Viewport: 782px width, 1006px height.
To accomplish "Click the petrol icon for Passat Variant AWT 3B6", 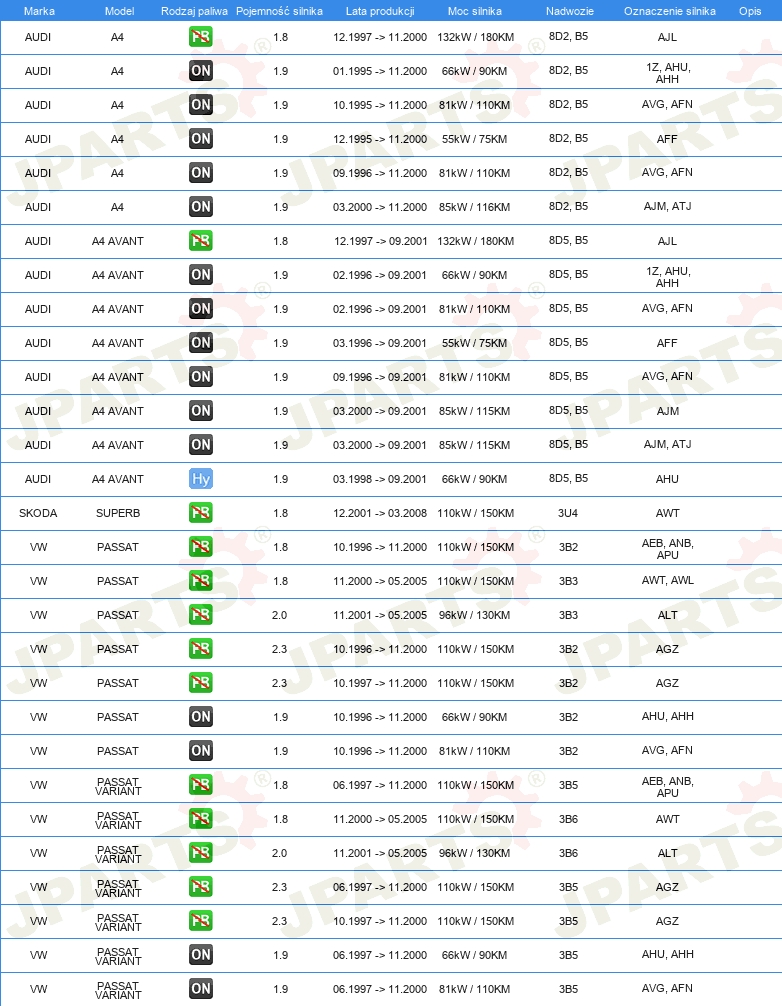I will [201, 819].
